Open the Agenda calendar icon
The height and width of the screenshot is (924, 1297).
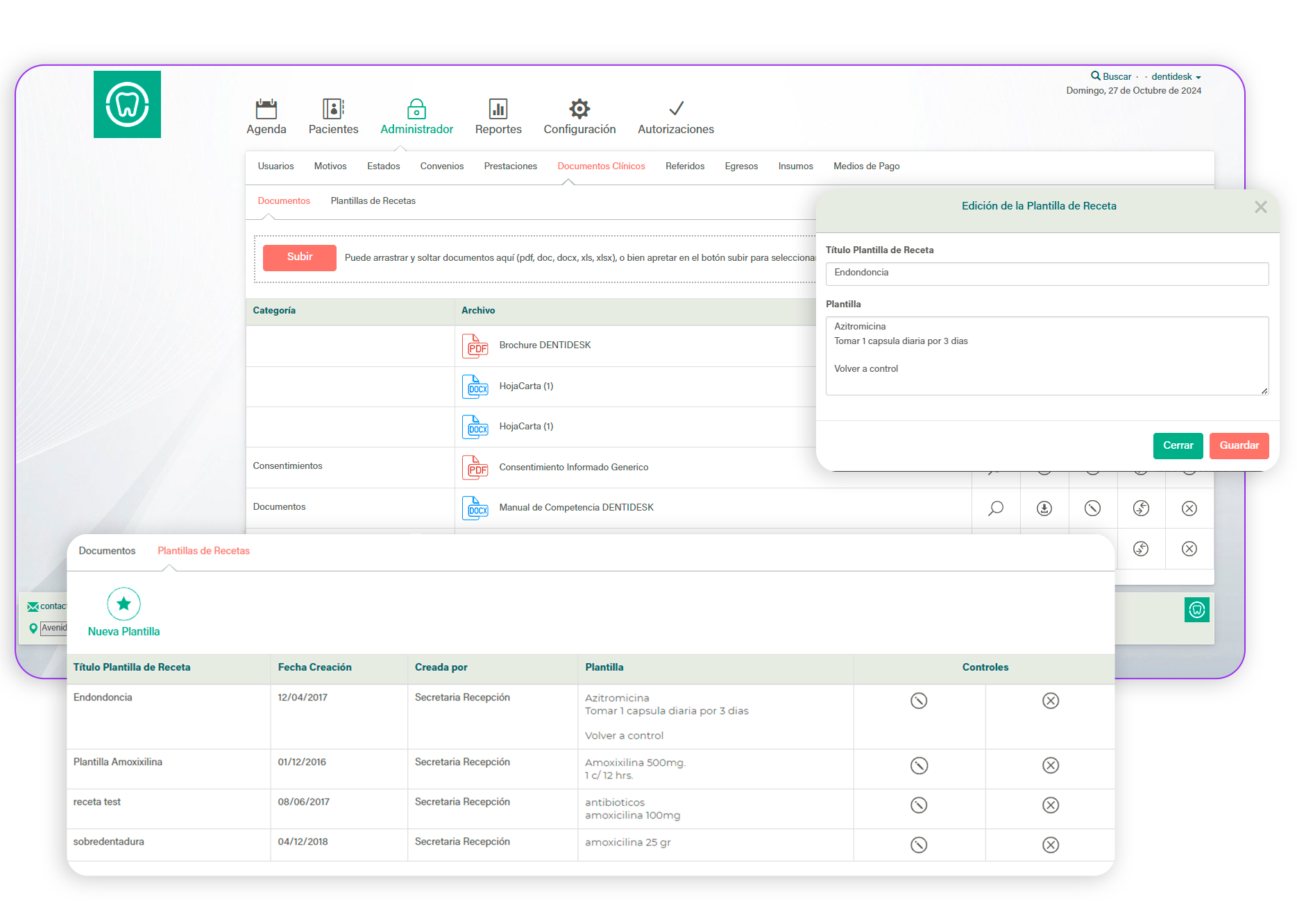(x=266, y=109)
